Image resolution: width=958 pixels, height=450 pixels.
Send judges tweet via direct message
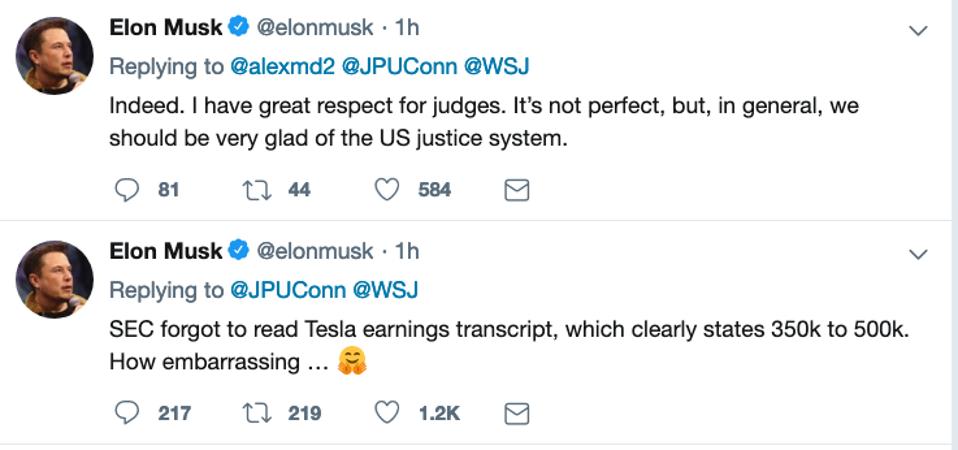pos(516,190)
